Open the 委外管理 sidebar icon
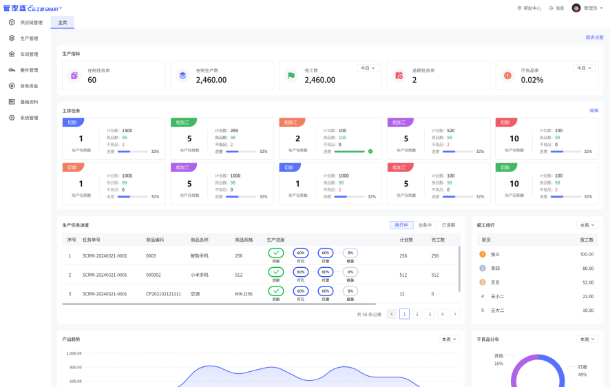This screenshot has width=610, height=387. [x=12, y=70]
